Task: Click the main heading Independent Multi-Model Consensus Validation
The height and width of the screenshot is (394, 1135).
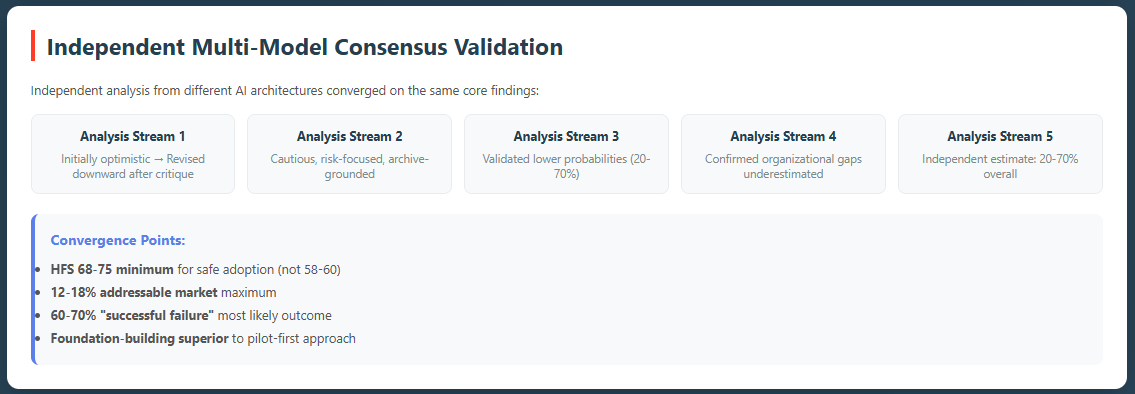Action: click(x=305, y=47)
